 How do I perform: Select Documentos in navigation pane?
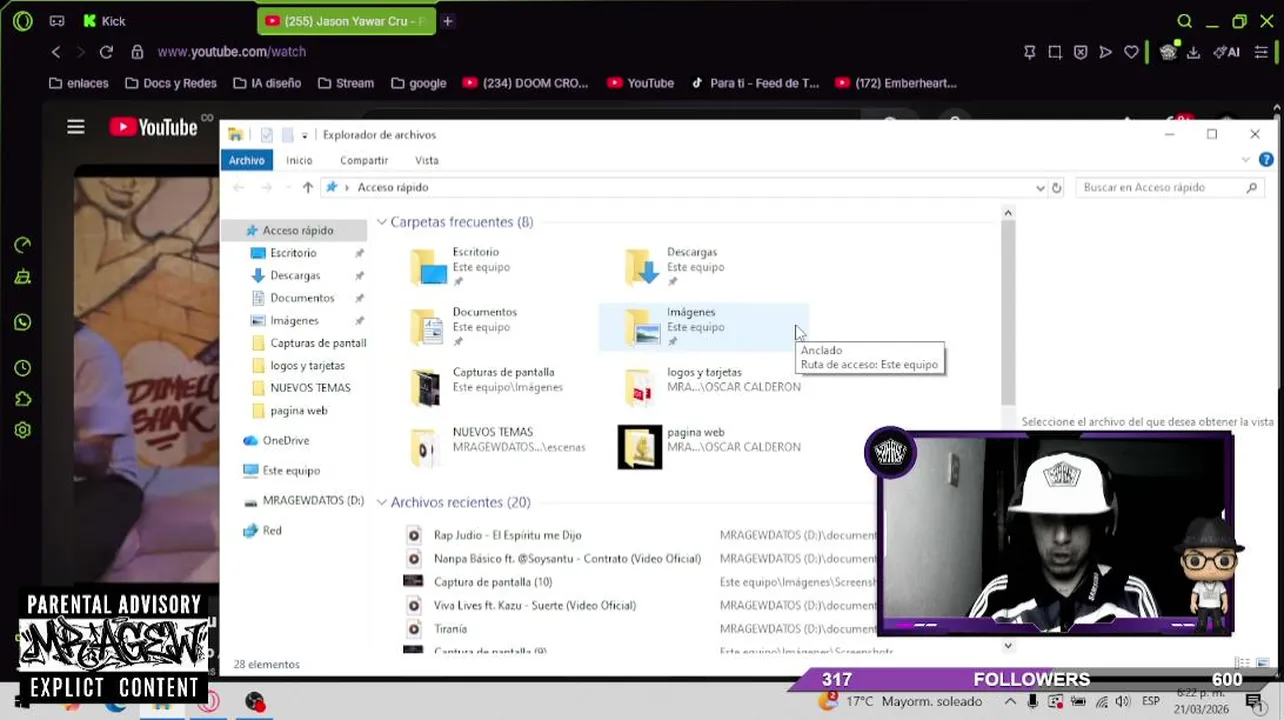[x=302, y=298]
